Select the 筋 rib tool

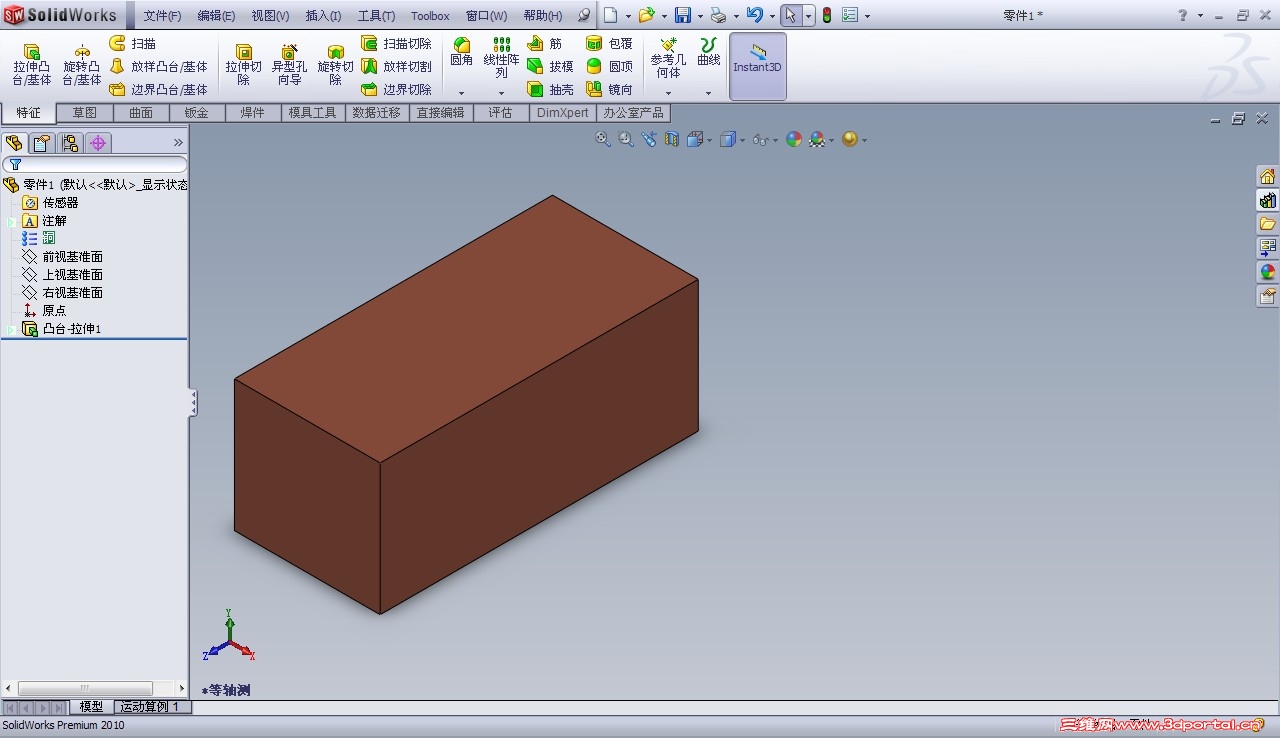coord(545,44)
